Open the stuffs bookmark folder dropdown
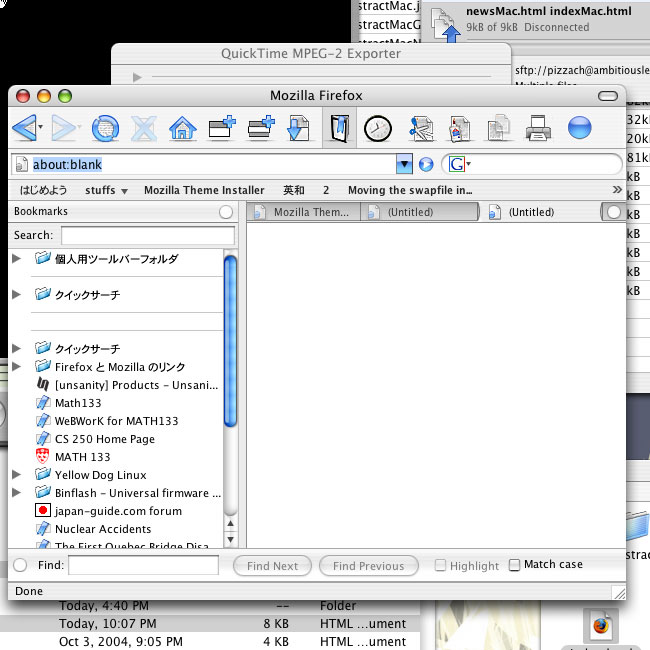The width and height of the screenshot is (650, 650). 106,190
